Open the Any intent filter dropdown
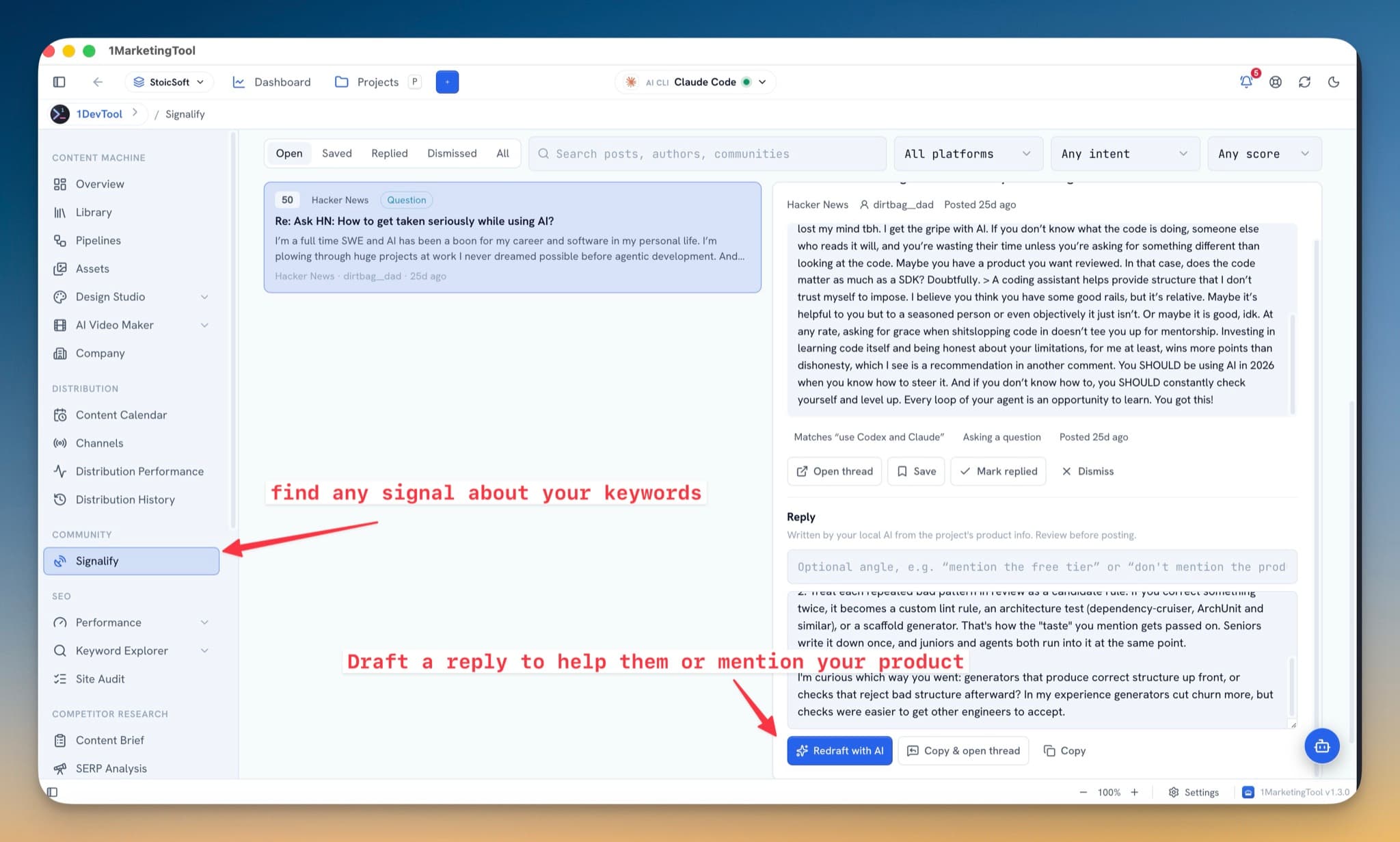Image resolution: width=1400 pixels, height=842 pixels. [1125, 154]
